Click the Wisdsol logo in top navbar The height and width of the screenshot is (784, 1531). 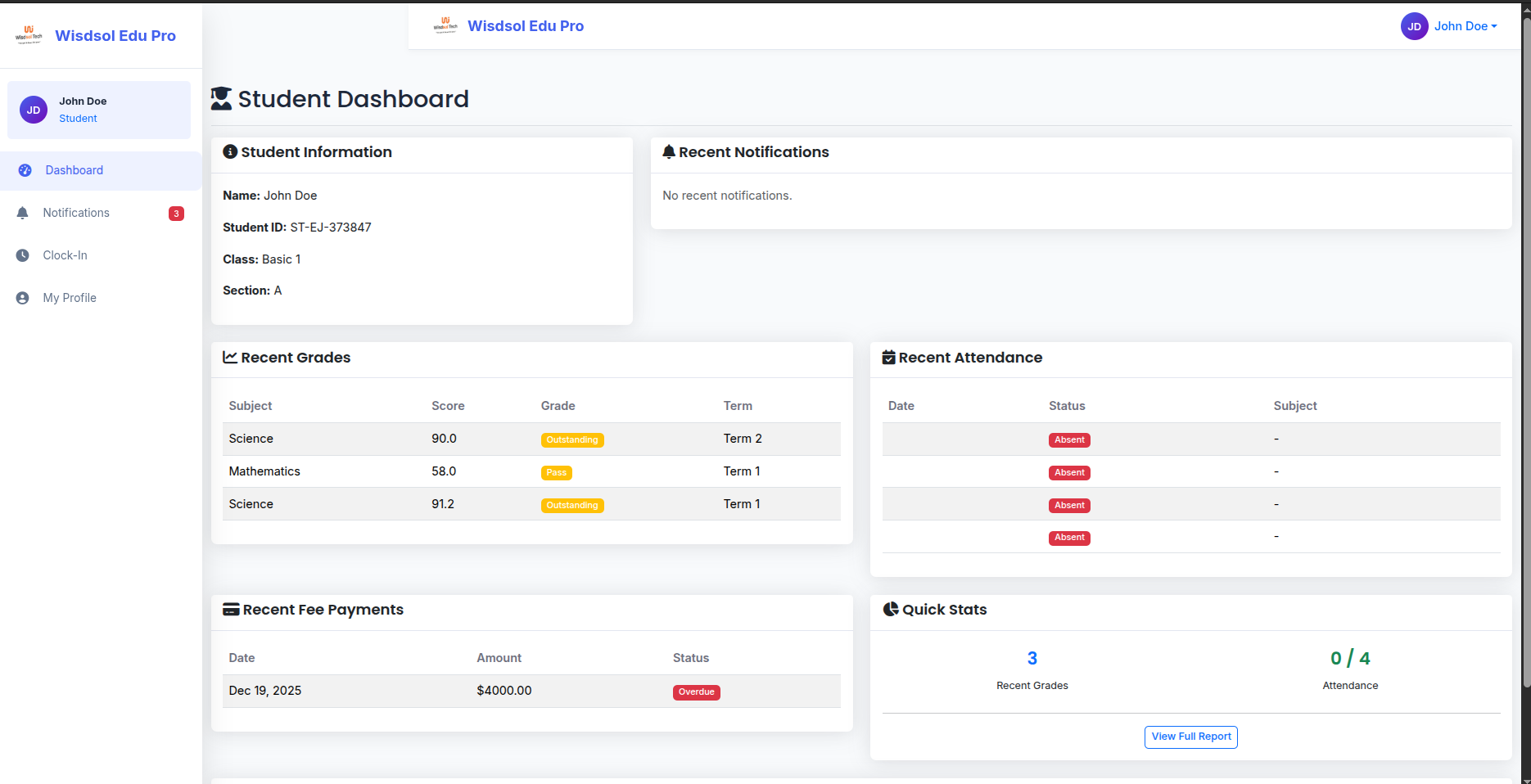click(x=445, y=25)
